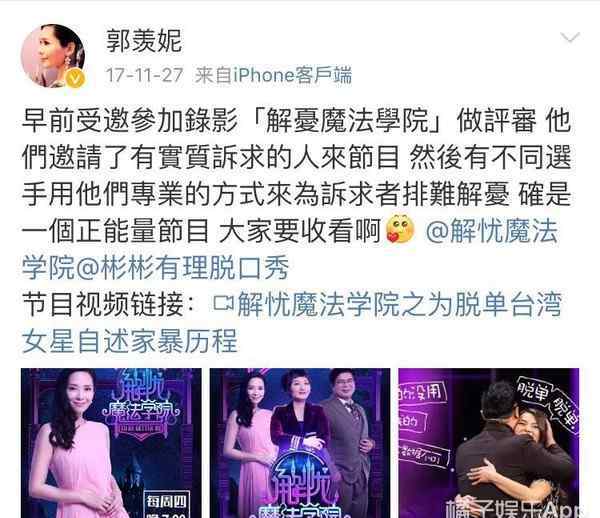600x518 pixels.
Task: Click the 17-11-27 post timestamp
Action: tap(145, 75)
